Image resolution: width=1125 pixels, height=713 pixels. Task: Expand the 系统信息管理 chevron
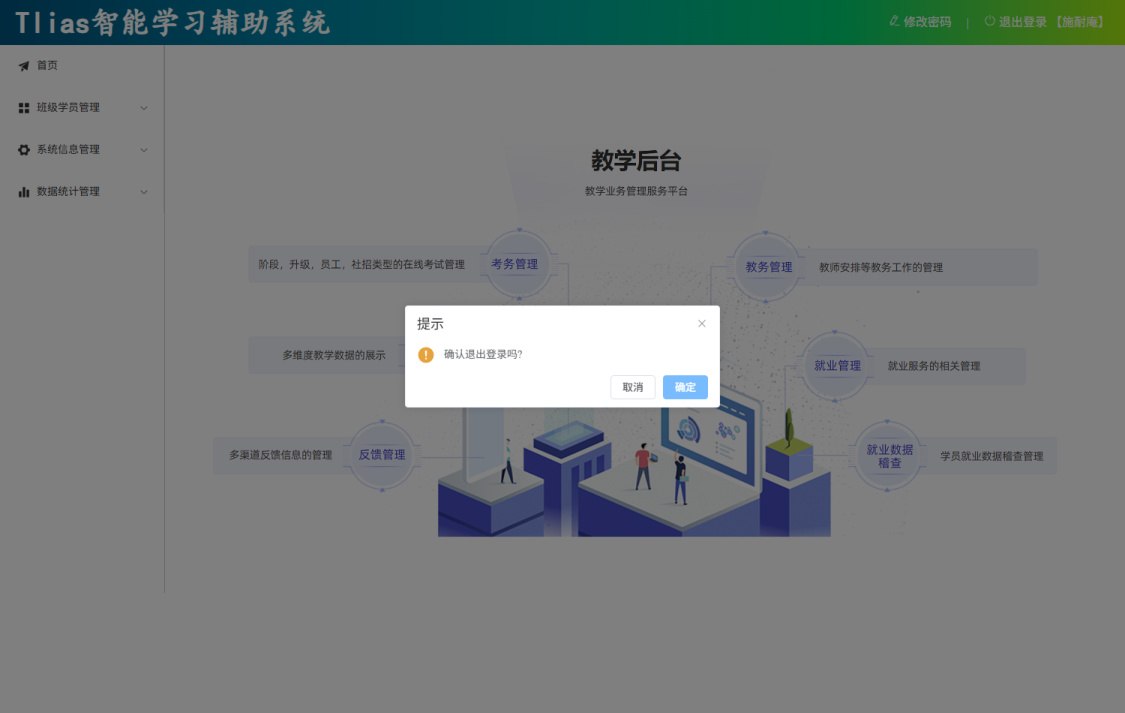tap(143, 150)
